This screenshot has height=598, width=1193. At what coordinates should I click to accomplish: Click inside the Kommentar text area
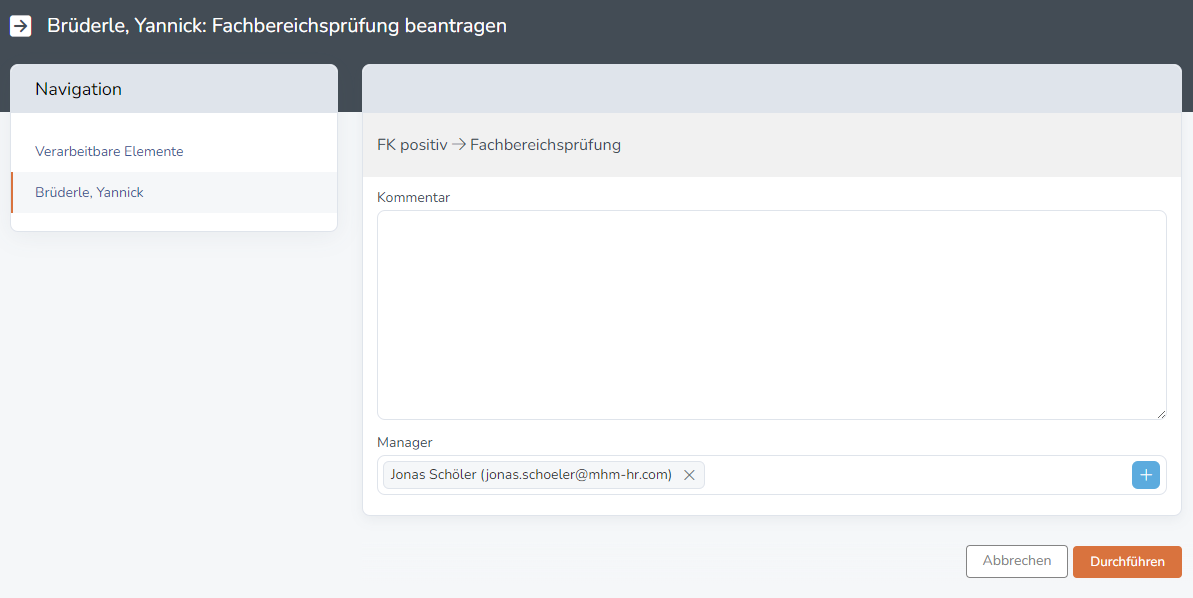(771, 315)
